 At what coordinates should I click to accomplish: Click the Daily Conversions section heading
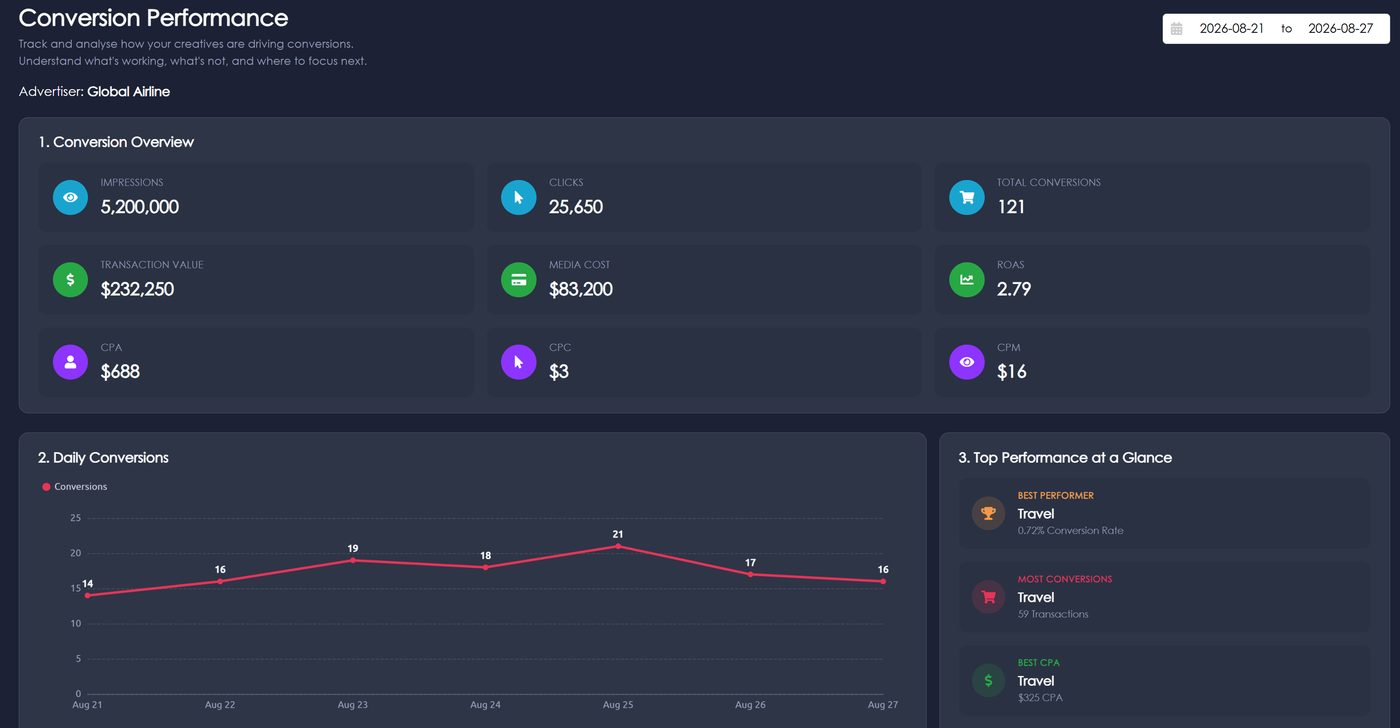pyautogui.click(x=103, y=458)
